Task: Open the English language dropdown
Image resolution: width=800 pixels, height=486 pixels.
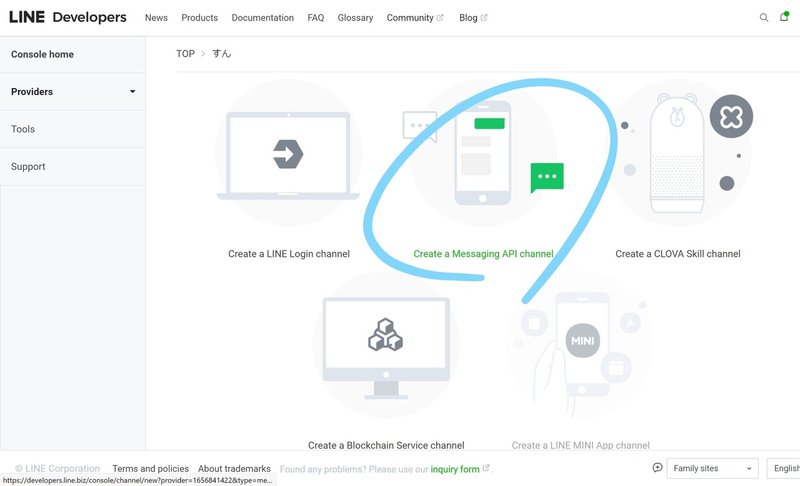Action: click(x=784, y=468)
